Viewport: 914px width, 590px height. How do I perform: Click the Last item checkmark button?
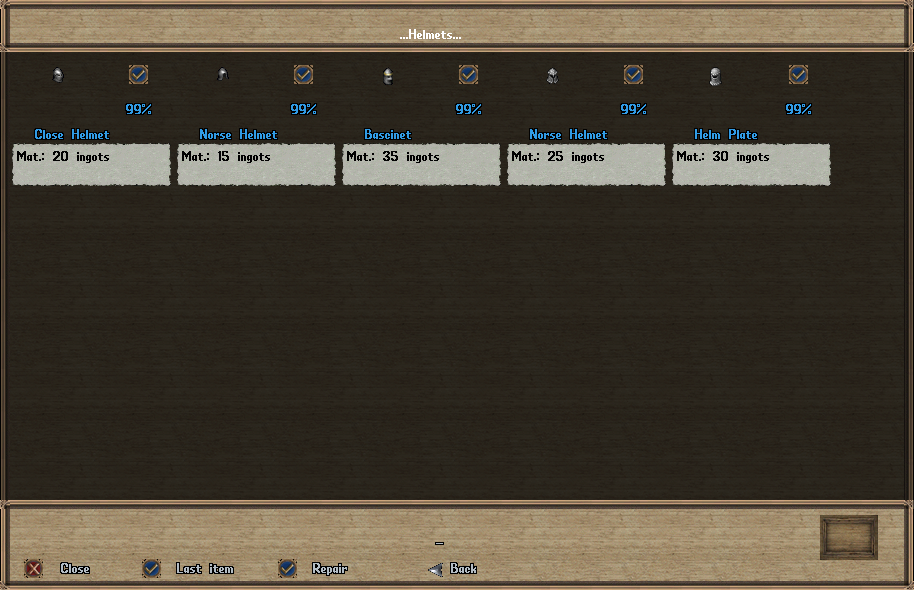click(x=151, y=568)
